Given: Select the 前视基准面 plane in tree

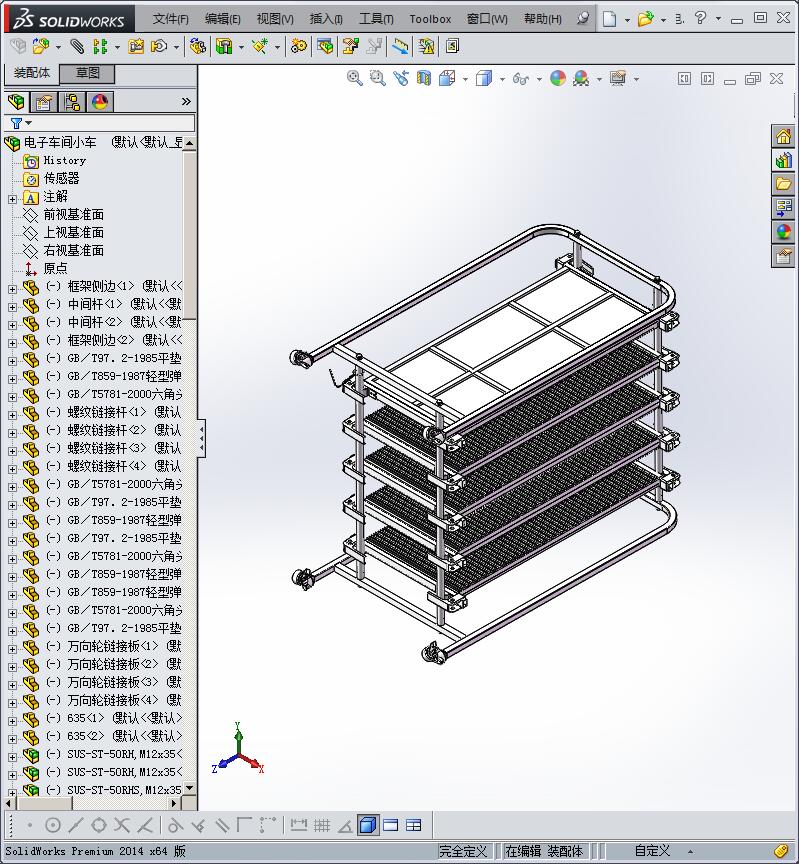Looking at the screenshot, I should tap(73, 214).
